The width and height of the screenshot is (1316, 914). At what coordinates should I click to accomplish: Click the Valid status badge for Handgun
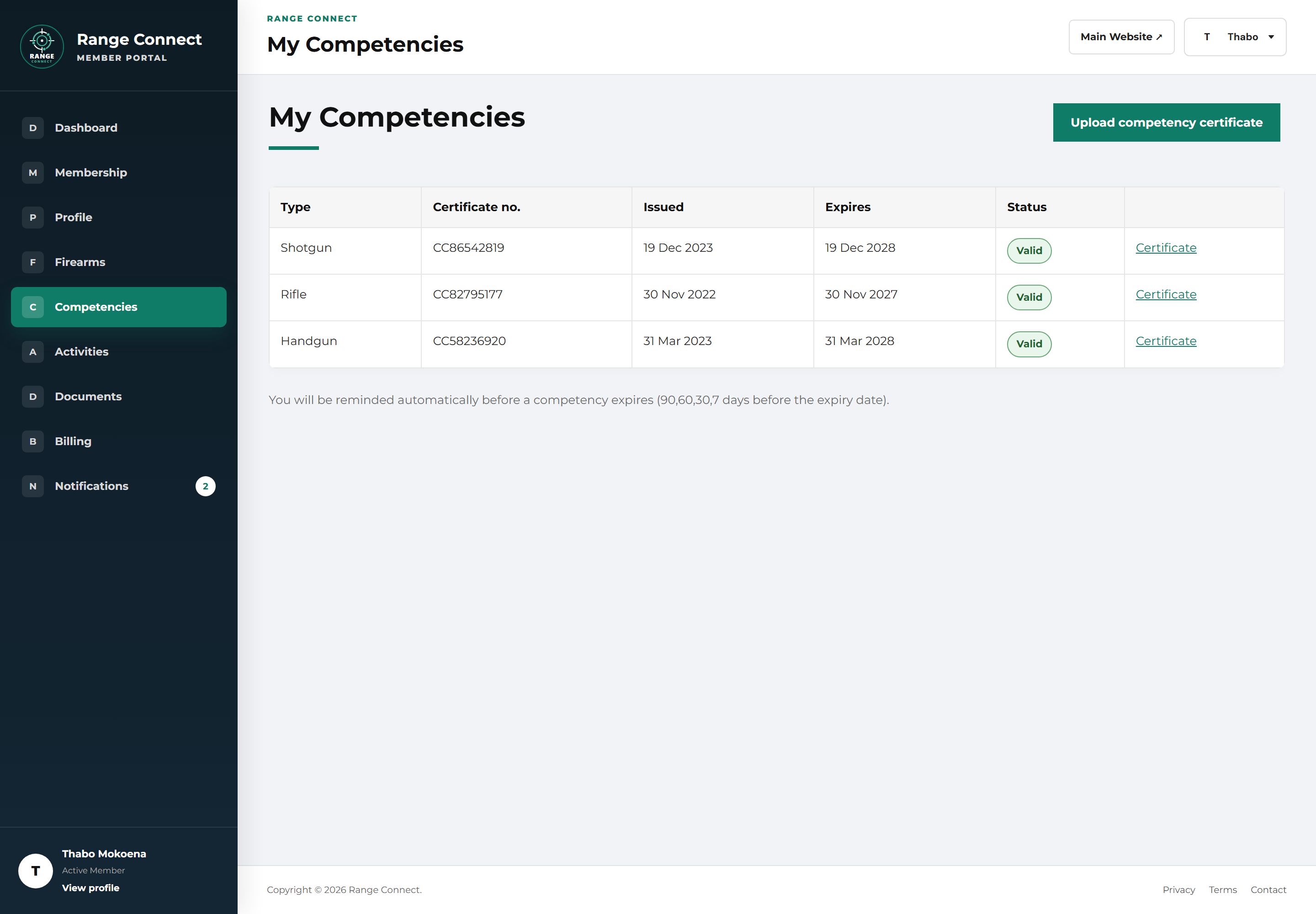point(1029,344)
